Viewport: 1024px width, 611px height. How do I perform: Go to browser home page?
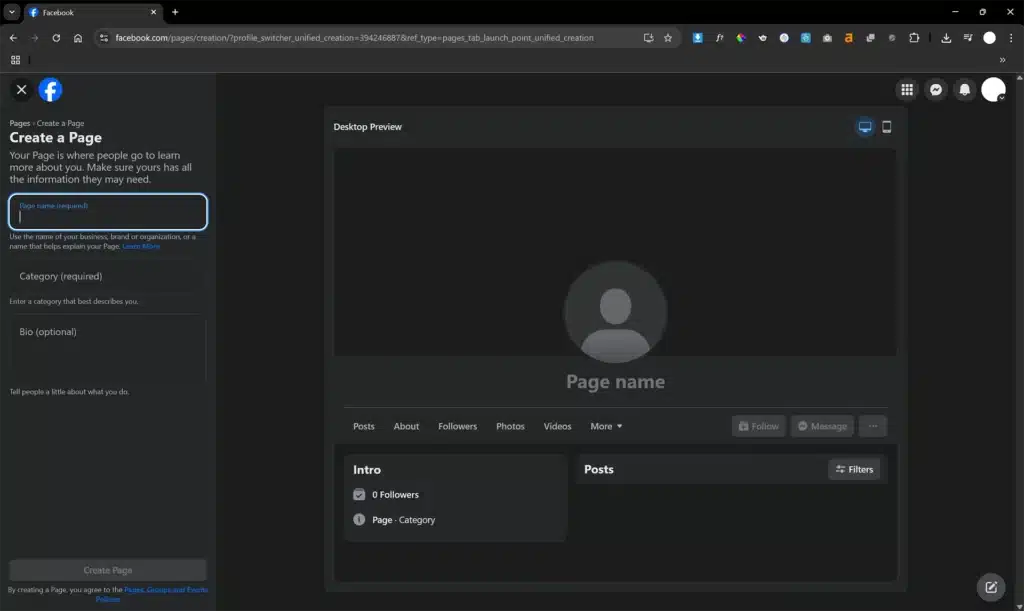pyautogui.click(x=78, y=38)
